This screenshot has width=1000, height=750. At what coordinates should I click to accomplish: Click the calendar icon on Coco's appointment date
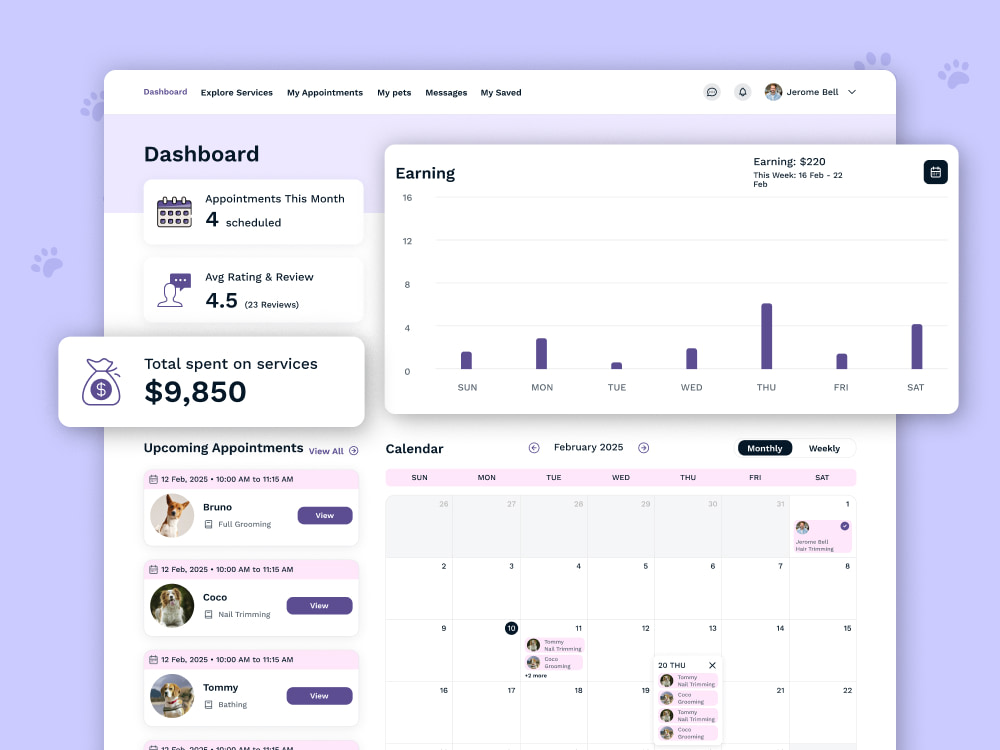[153, 570]
